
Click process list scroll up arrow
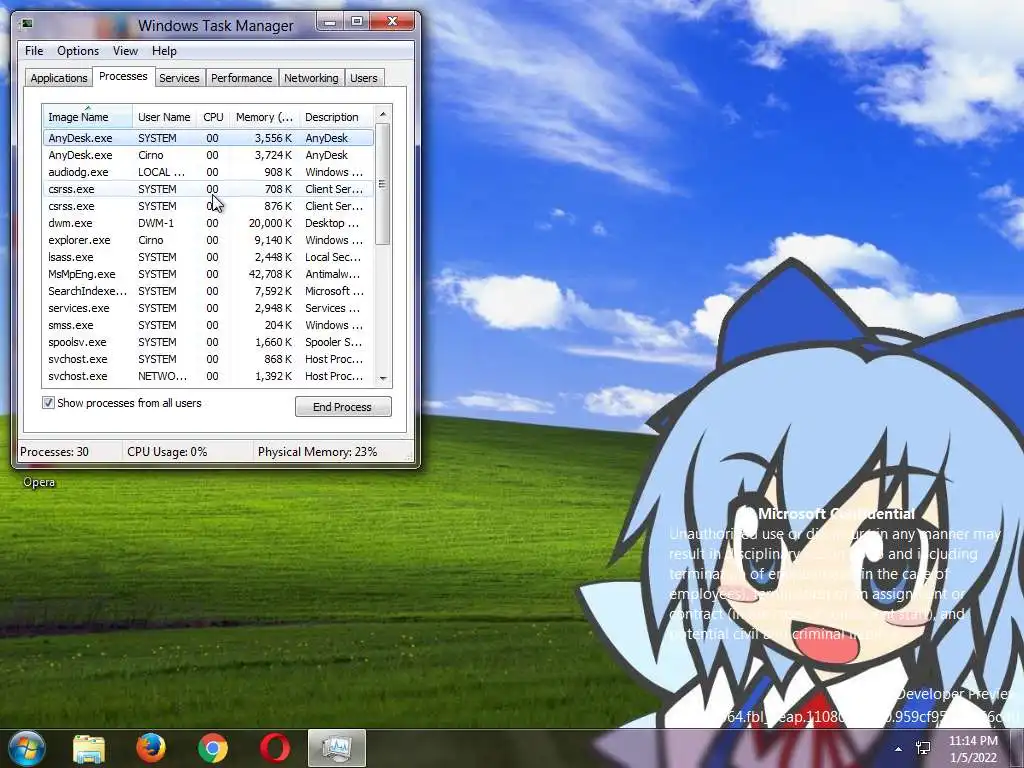click(383, 114)
